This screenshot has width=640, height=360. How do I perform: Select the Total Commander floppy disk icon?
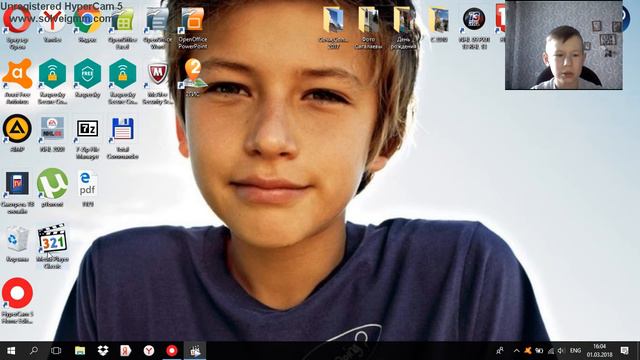point(122,130)
